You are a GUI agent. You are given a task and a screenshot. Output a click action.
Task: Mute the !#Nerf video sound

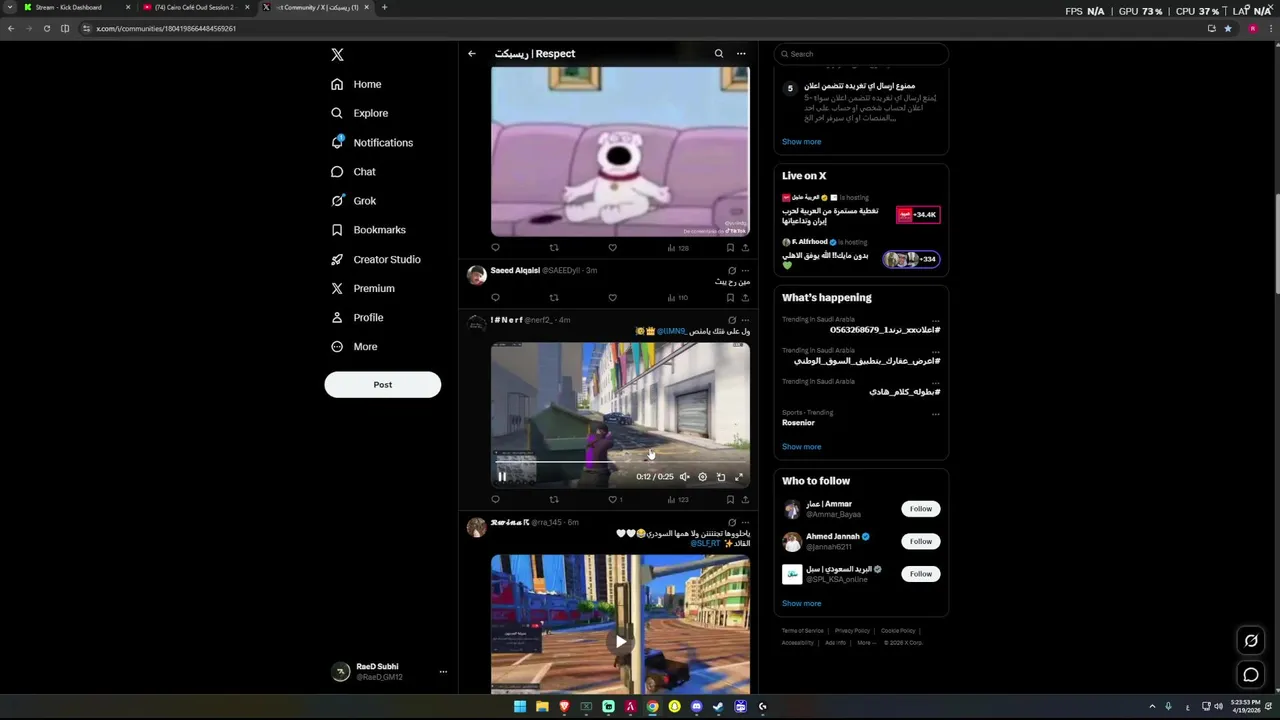coord(685,477)
